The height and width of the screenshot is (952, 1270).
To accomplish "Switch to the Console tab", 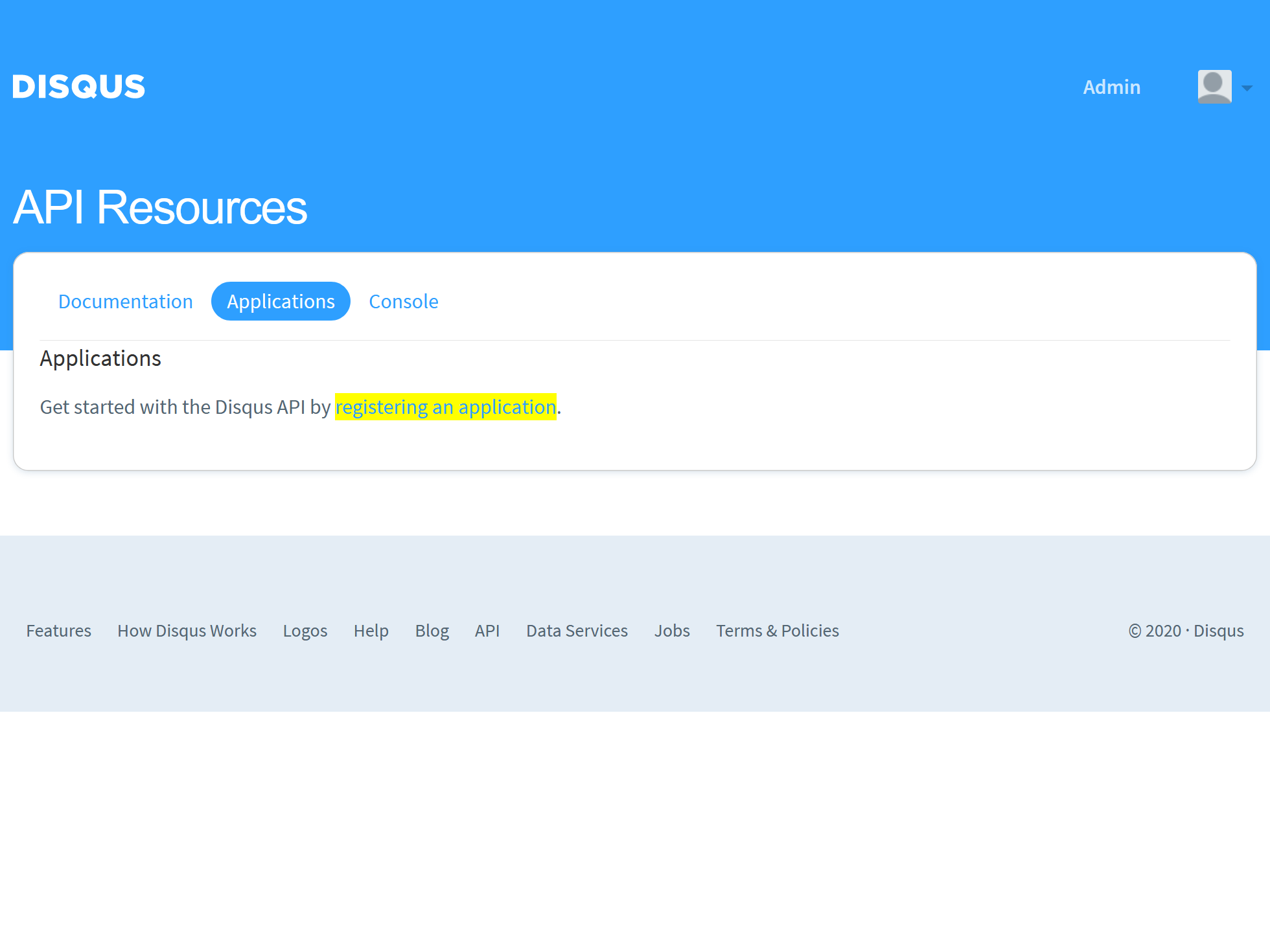I will pos(403,301).
